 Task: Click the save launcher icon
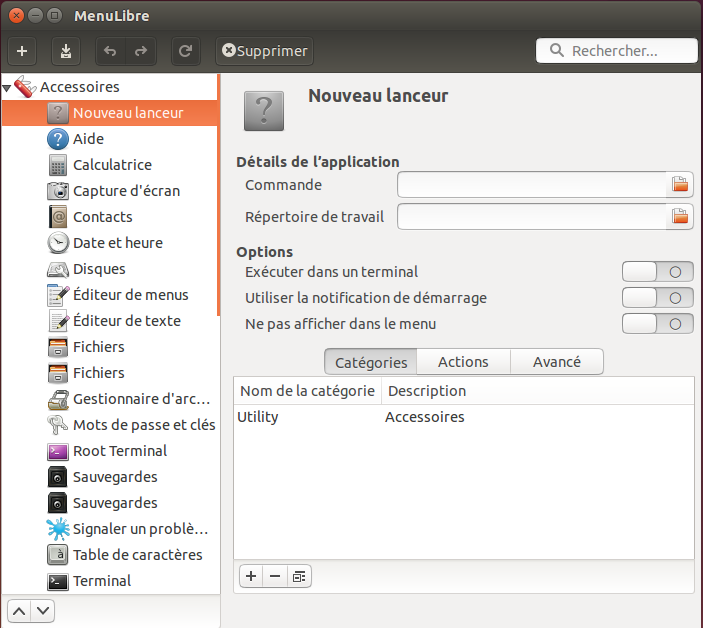click(66, 51)
